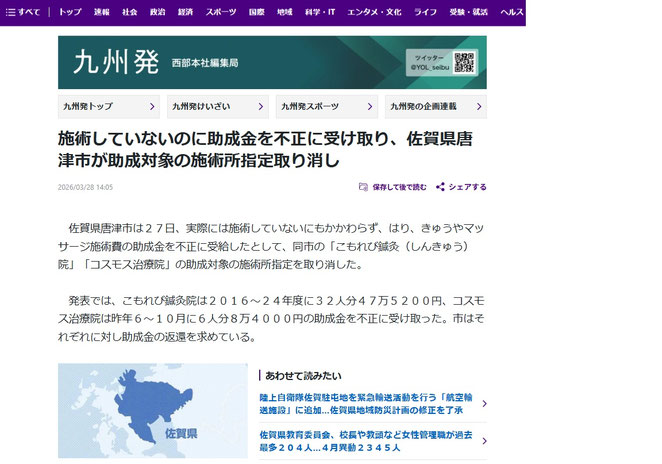Open the ヘルス section
The height and width of the screenshot is (464, 662).
coord(512,12)
